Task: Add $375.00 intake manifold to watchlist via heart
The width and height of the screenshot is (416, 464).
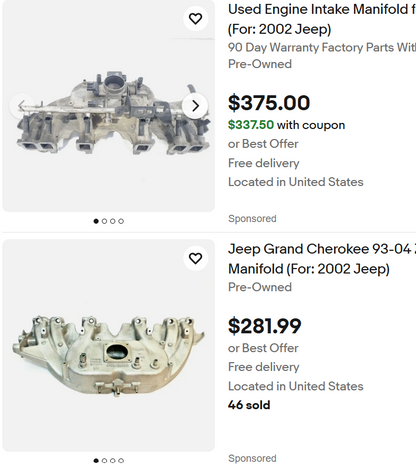Action: [195, 19]
